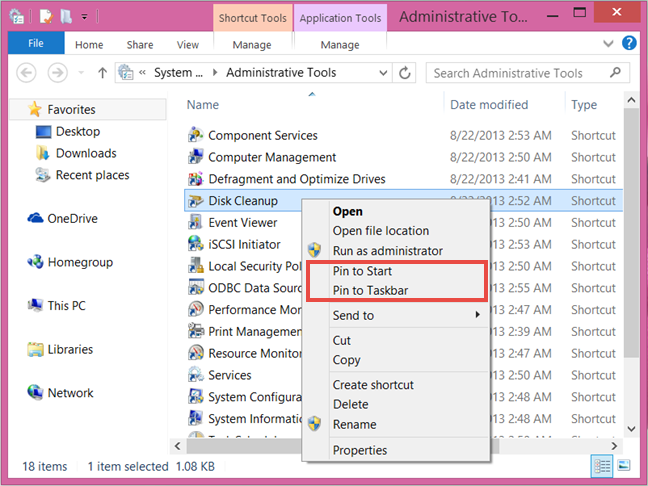Go back with the Back arrow button
The width and height of the screenshot is (648, 486).
point(26,73)
